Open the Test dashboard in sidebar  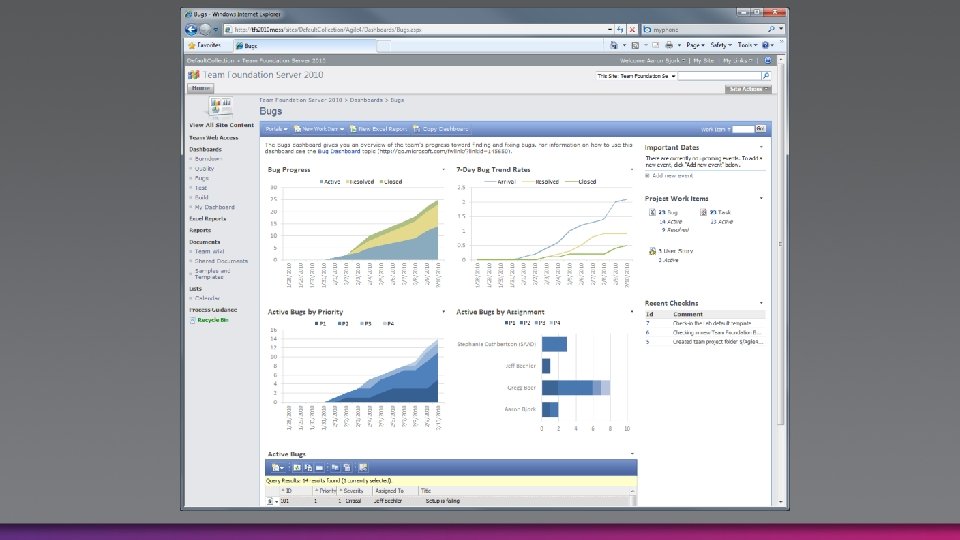(x=201, y=188)
